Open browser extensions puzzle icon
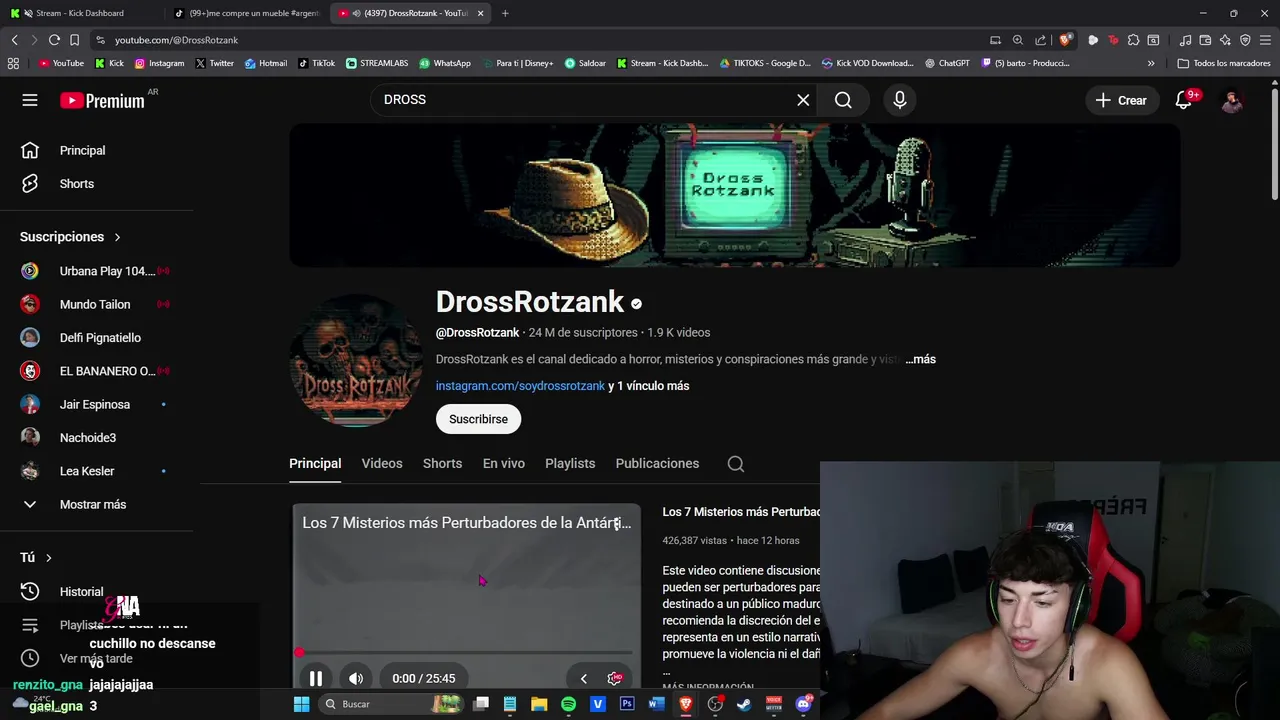This screenshot has height=720, width=1280. (1133, 40)
